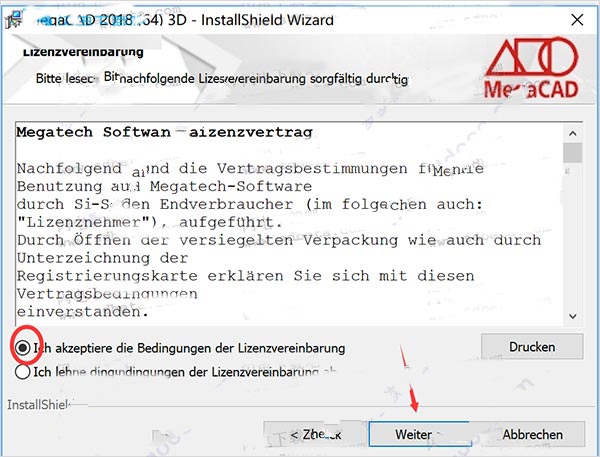Click the scrollbar down arrow in license text
600x457 pixels.
(x=572, y=316)
